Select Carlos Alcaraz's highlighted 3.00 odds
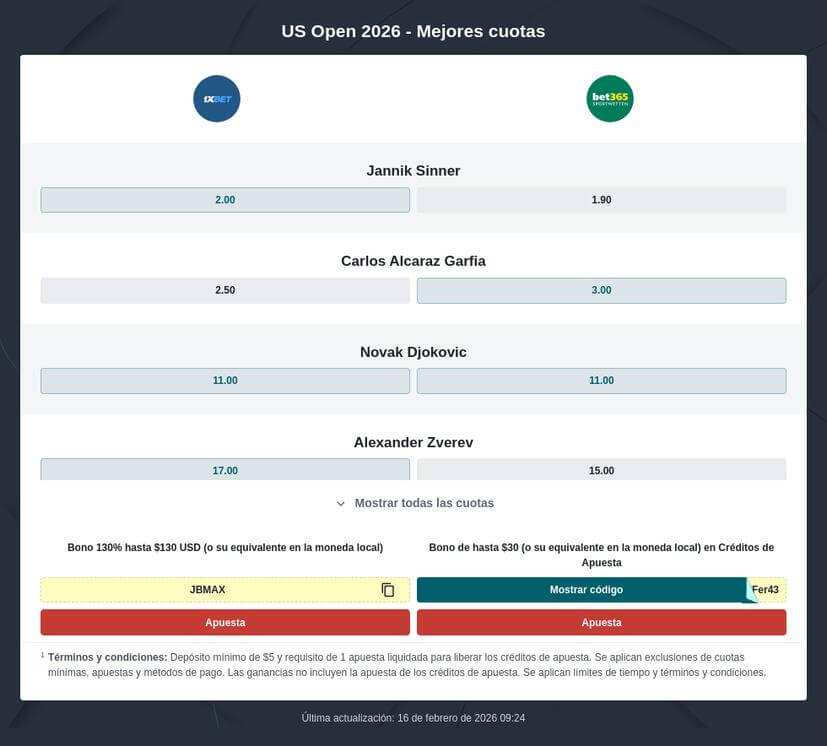The image size is (827, 746). [x=602, y=290]
